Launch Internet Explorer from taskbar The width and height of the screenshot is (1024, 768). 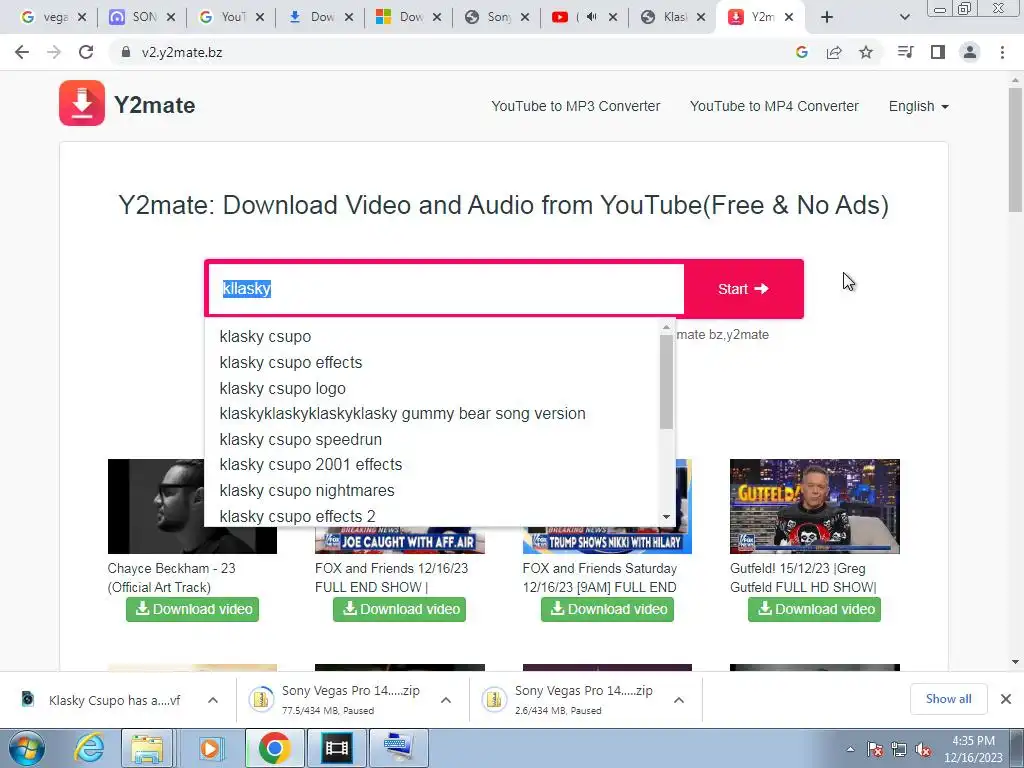point(88,748)
